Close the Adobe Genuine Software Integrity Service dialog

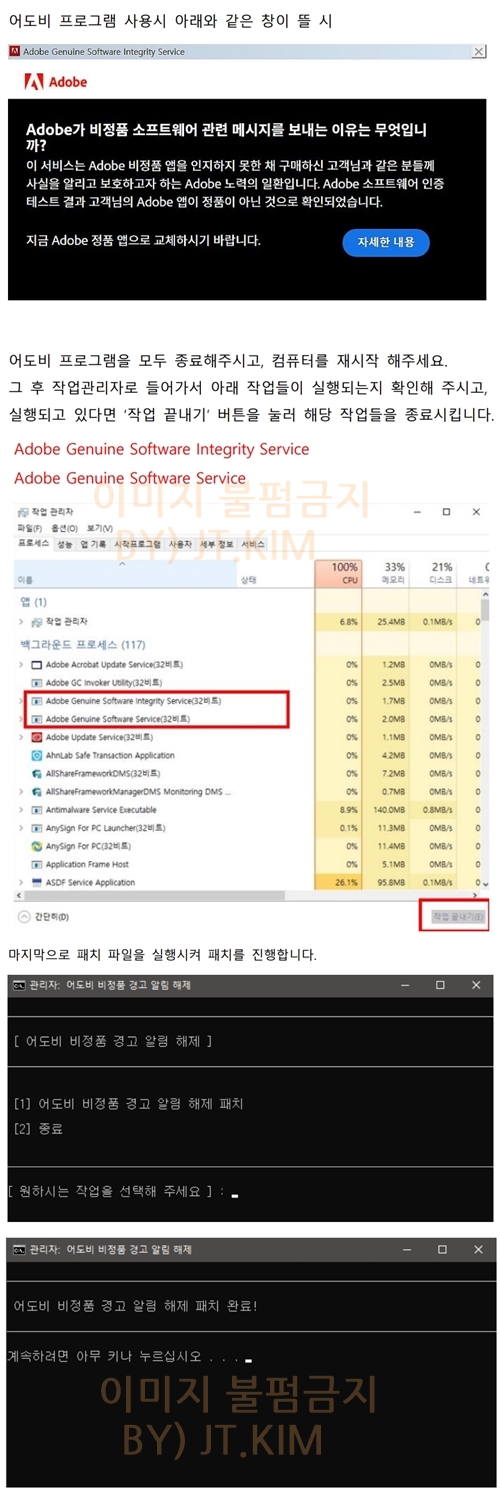(x=479, y=51)
